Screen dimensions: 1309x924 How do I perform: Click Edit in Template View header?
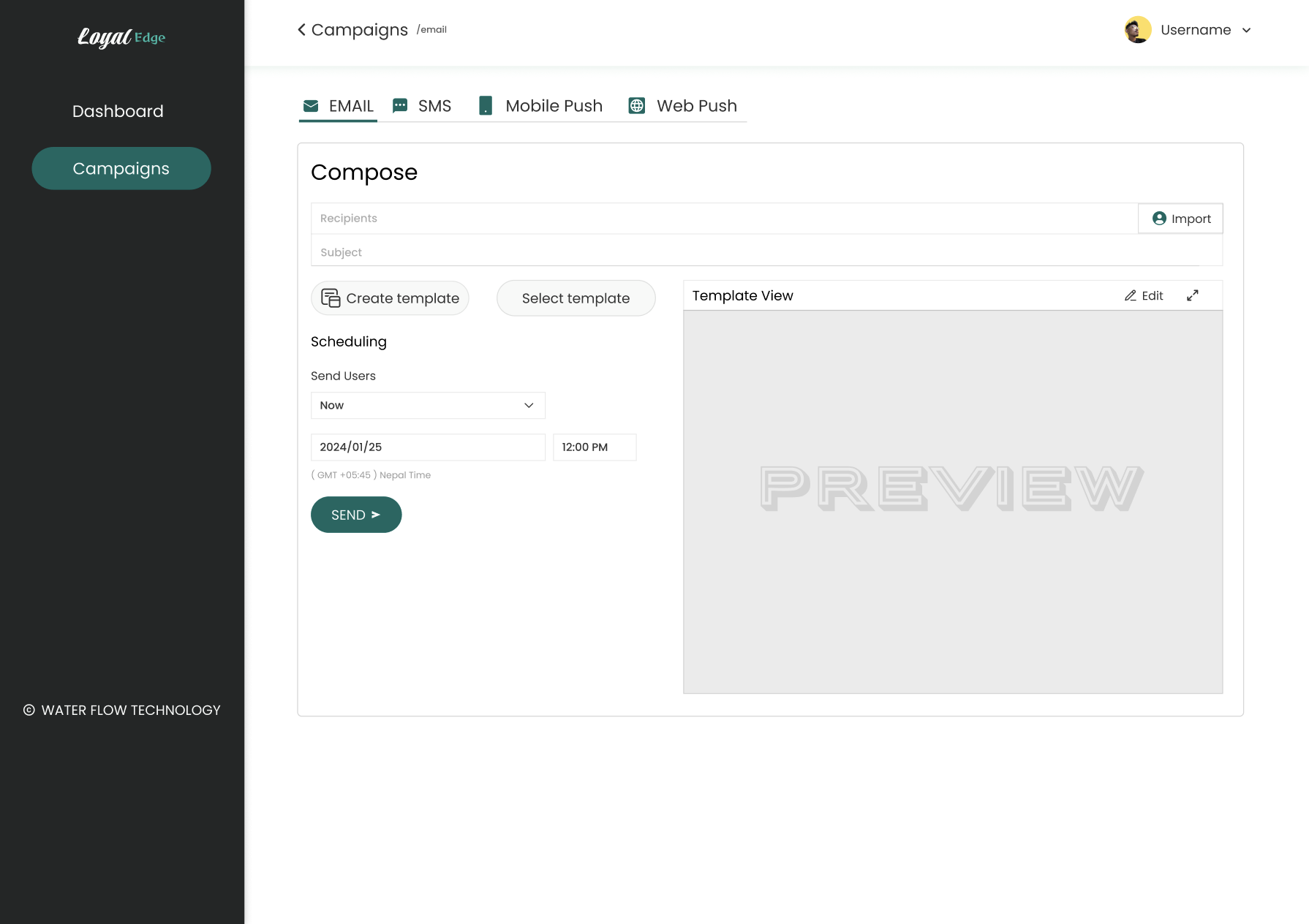(1144, 295)
